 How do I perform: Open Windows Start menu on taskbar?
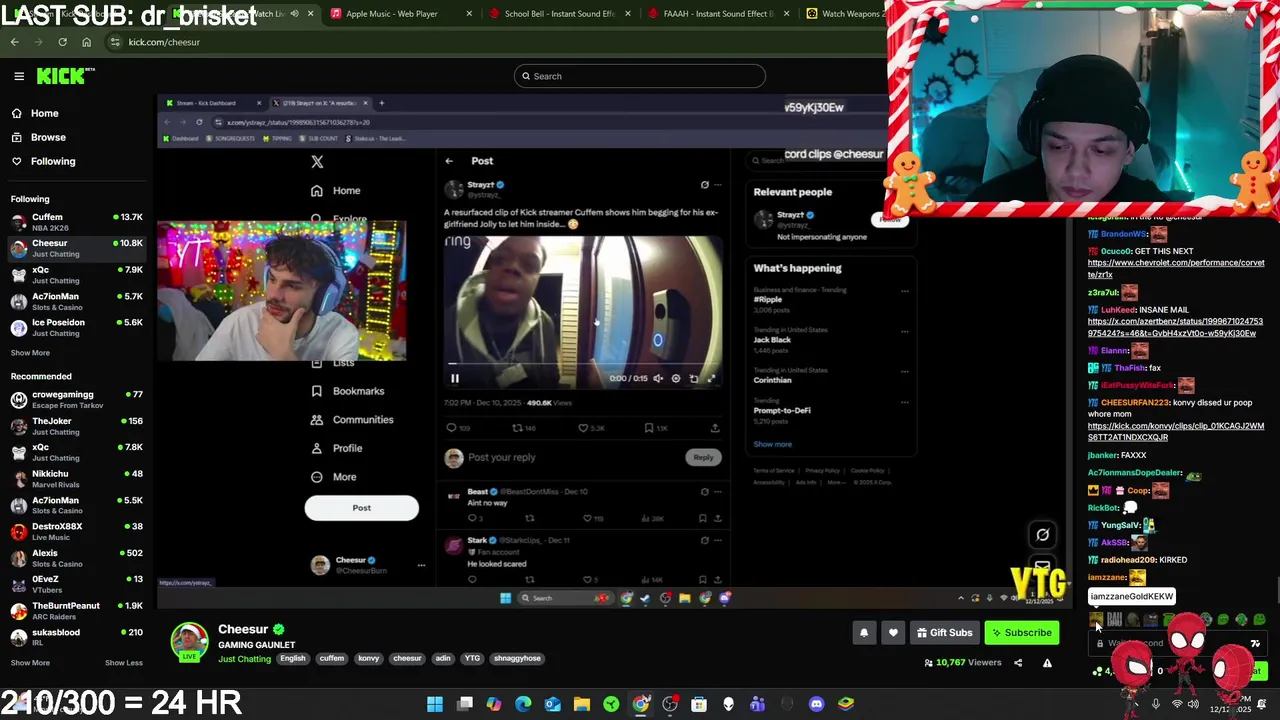coord(435,704)
